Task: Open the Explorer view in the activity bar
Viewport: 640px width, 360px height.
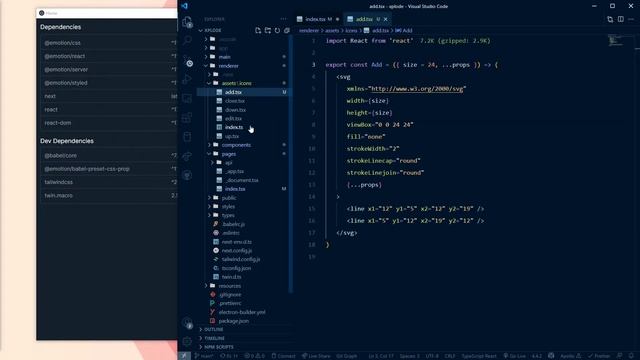Action: (187, 22)
